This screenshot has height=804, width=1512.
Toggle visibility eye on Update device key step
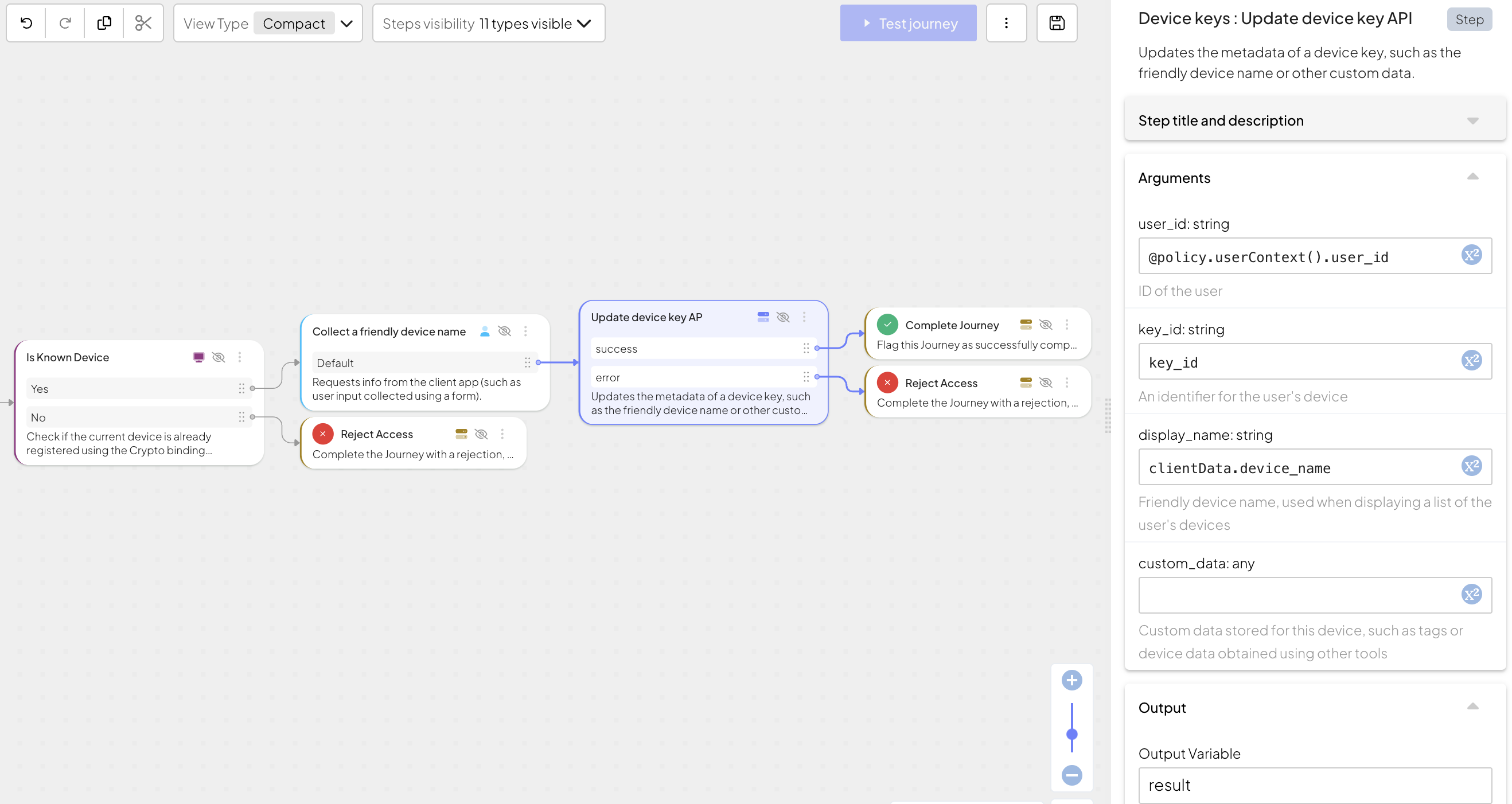pyautogui.click(x=782, y=317)
